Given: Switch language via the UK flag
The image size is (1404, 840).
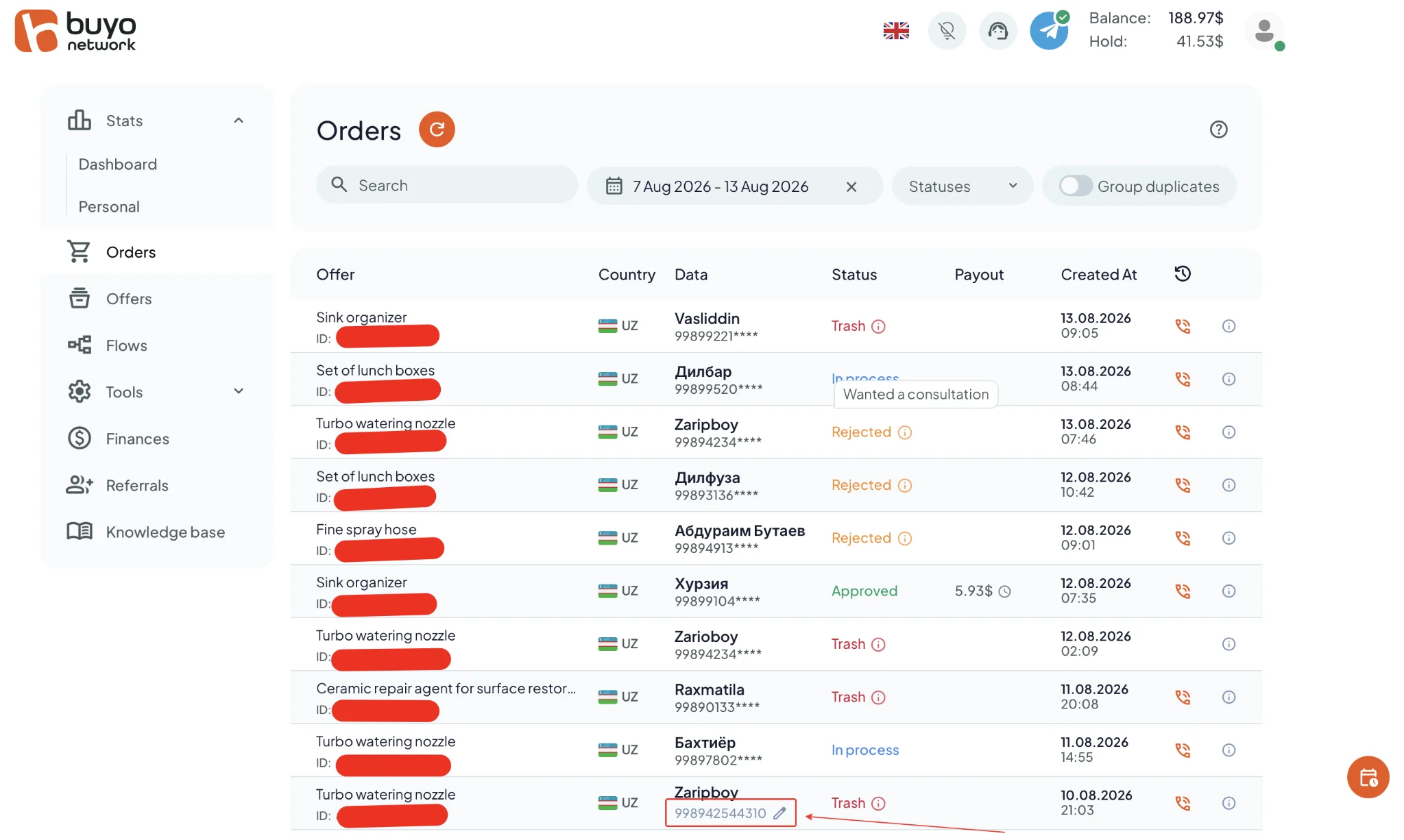Looking at the screenshot, I should [896, 31].
